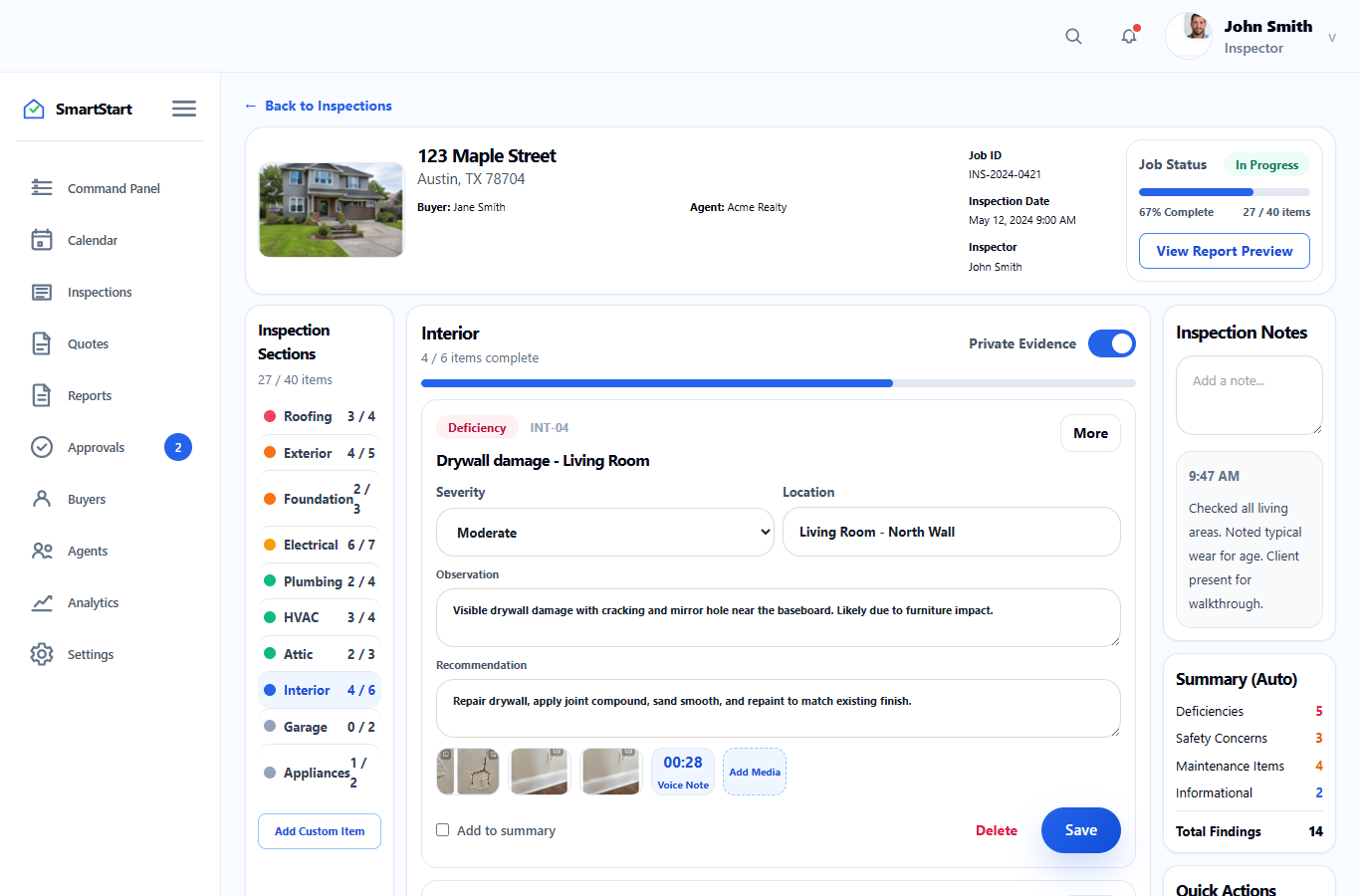Open the third evidence photo thumbnail
Viewport: 1360px width, 896px height.
pyautogui.click(x=610, y=772)
